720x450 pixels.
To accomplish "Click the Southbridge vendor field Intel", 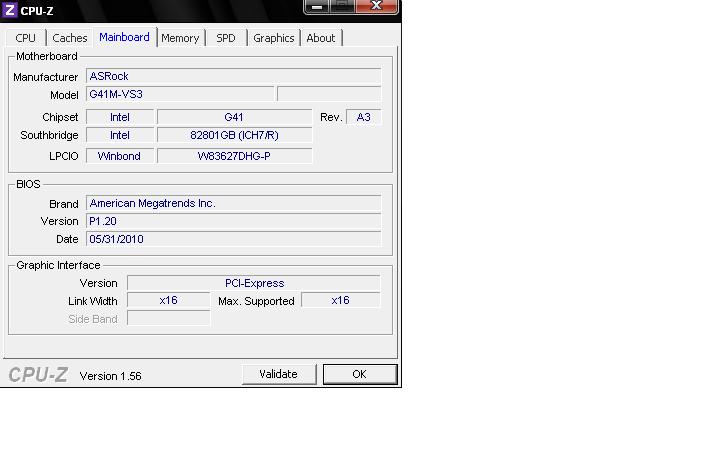I will [120, 135].
